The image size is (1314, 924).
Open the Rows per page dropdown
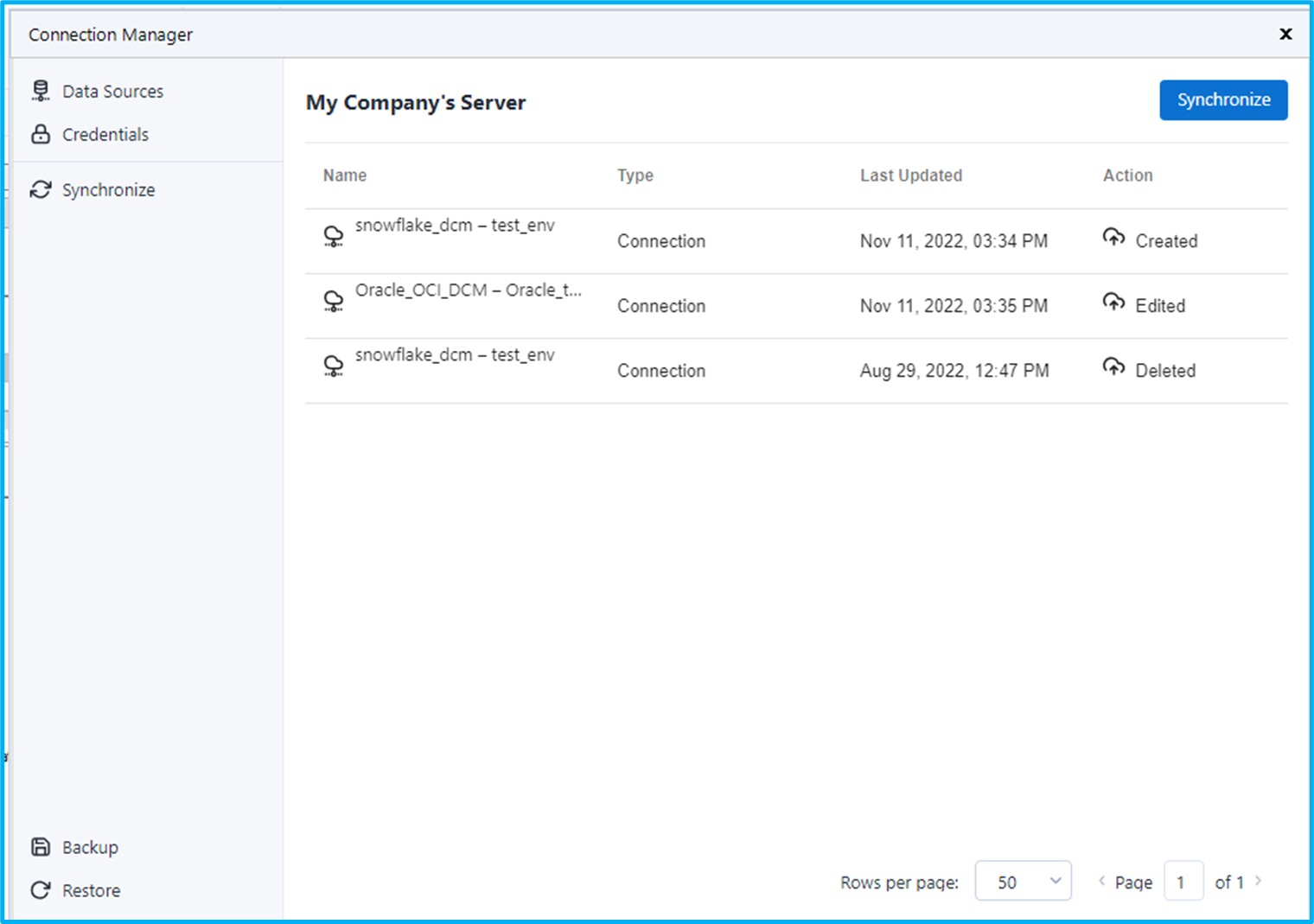tap(1024, 881)
